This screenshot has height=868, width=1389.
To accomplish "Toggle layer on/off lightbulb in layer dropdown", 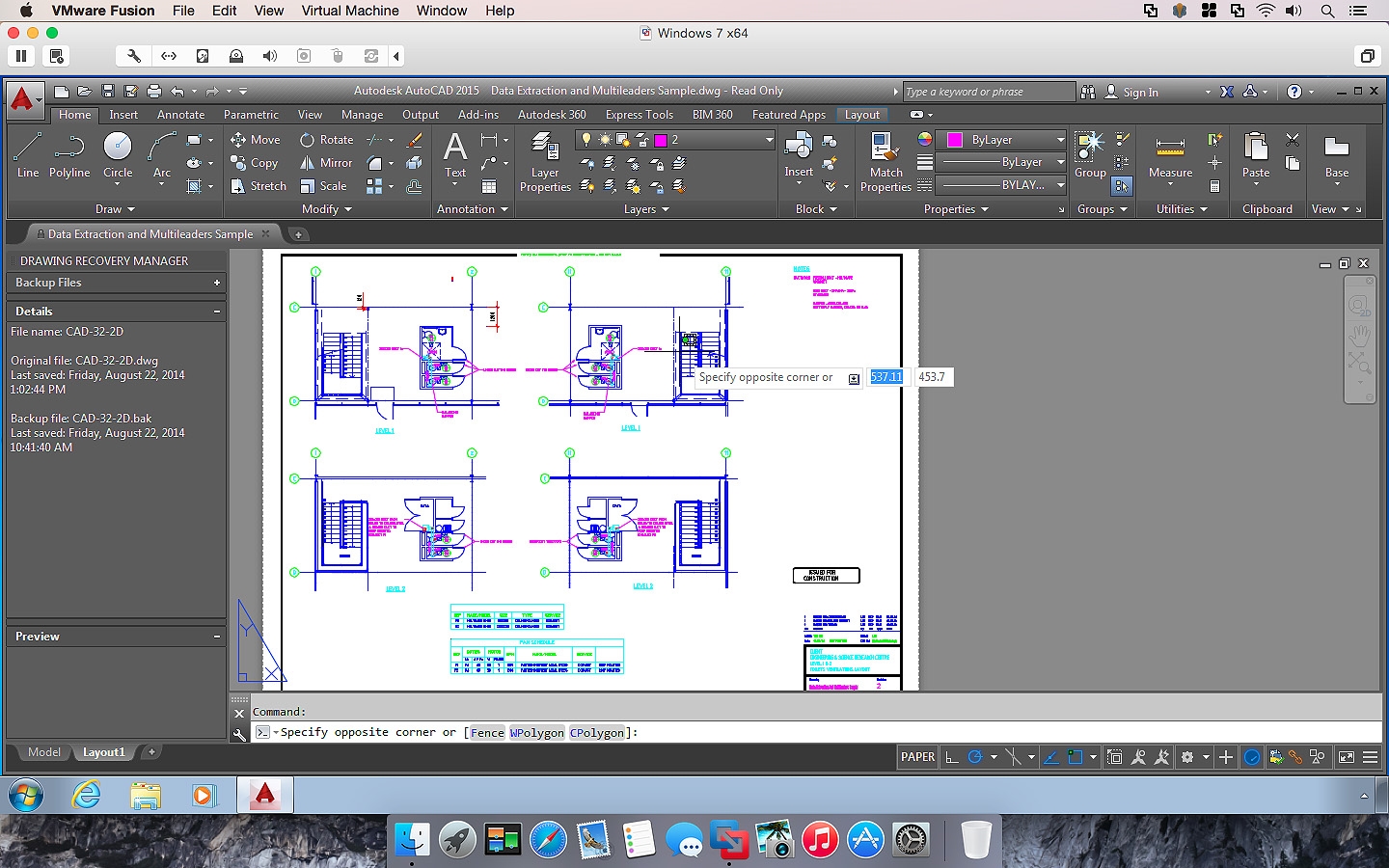I will (586, 140).
